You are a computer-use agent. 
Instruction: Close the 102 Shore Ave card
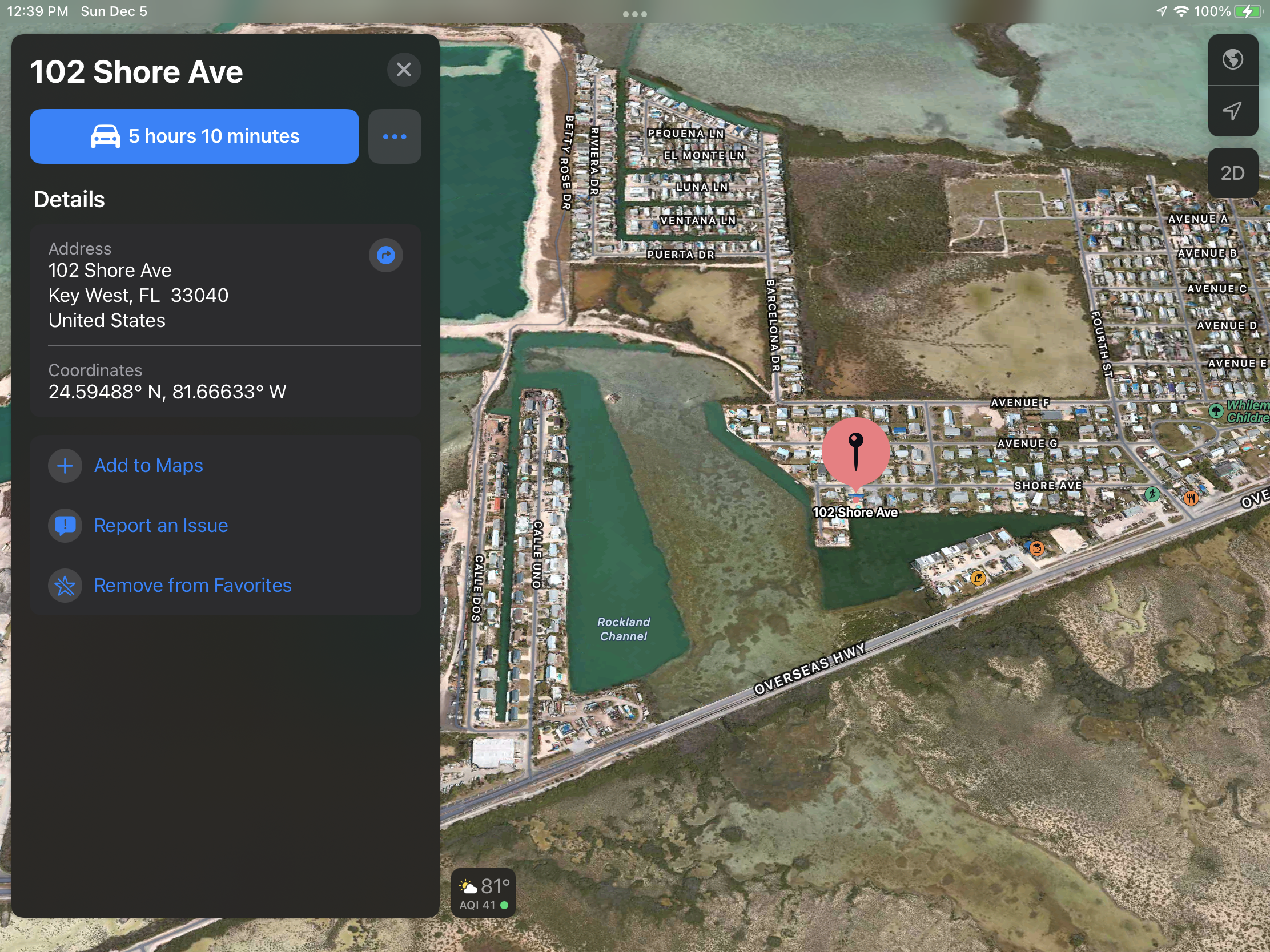(x=404, y=70)
